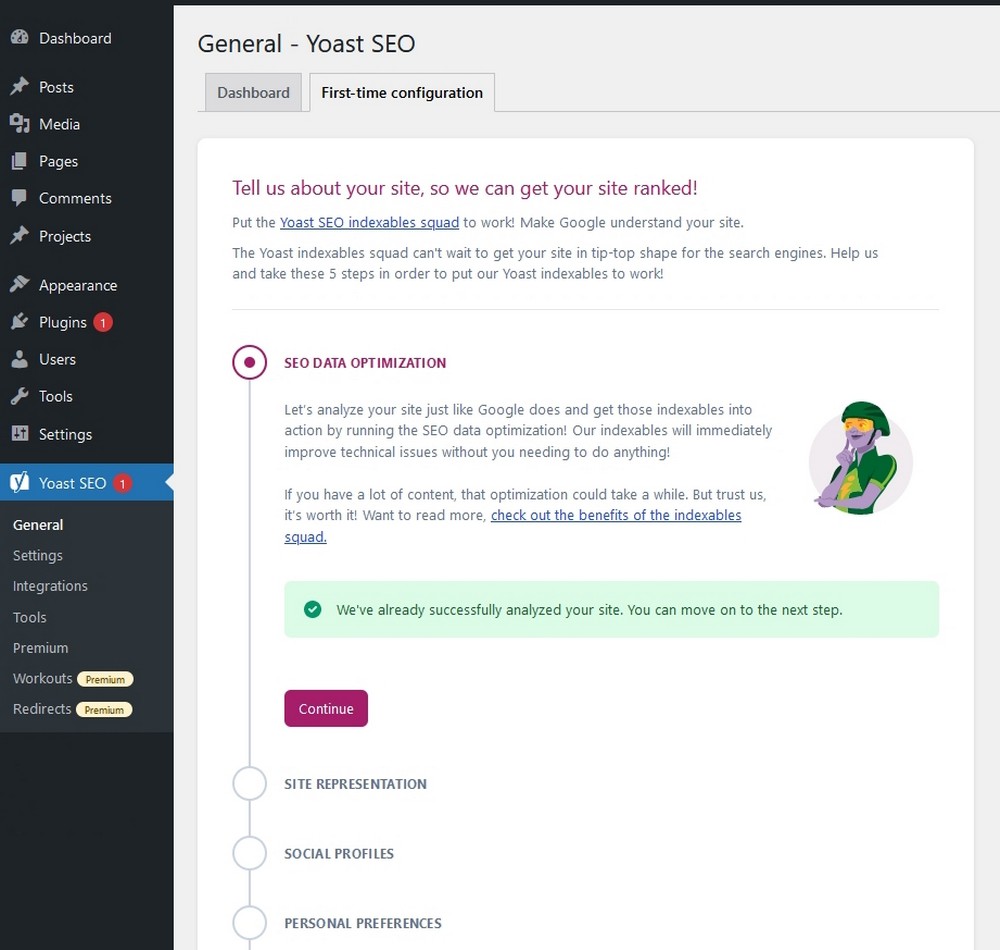Click the Tools wrench icon
Viewport: 1000px width, 950px height.
(19, 396)
